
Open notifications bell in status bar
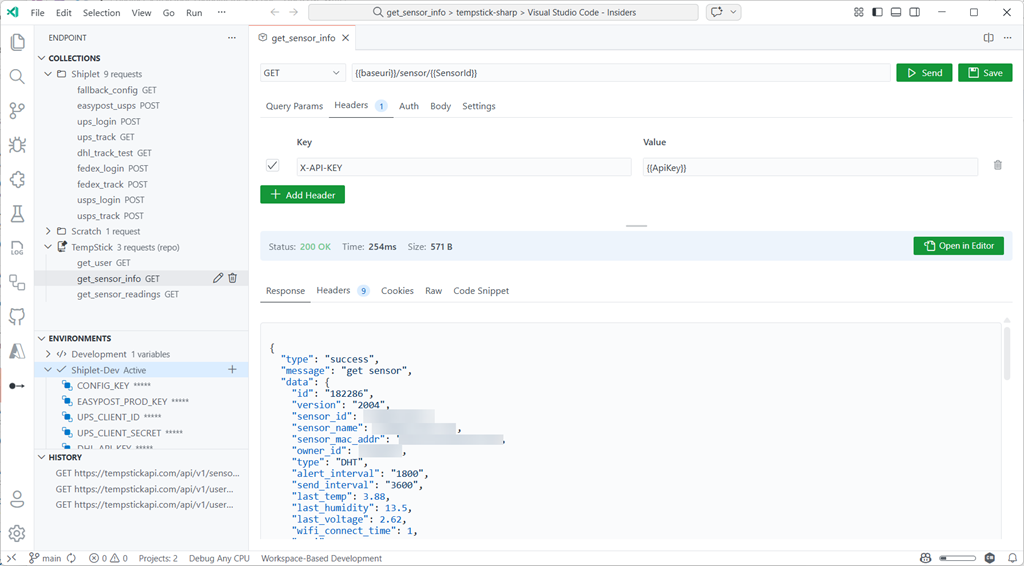pyautogui.click(x=1011, y=558)
